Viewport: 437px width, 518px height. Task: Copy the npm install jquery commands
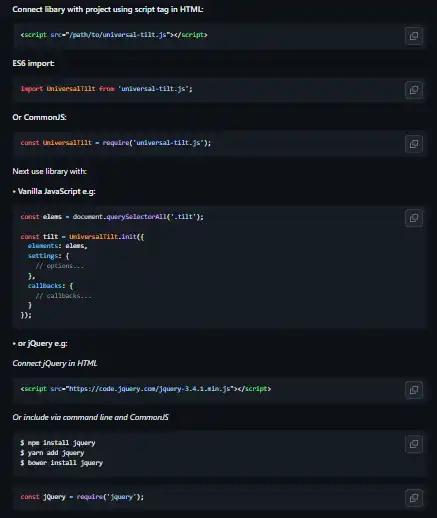pyautogui.click(x=414, y=444)
